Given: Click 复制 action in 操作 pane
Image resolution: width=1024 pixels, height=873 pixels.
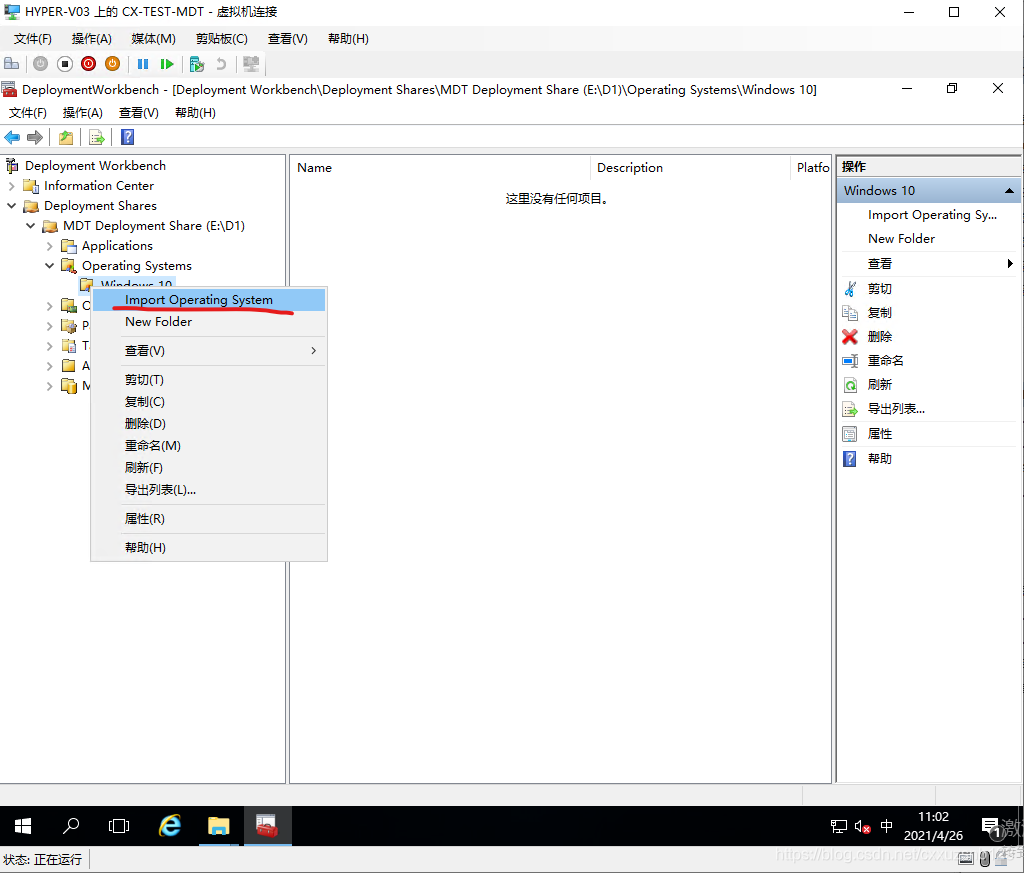Looking at the screenshot, I should (x=879, y=313).
